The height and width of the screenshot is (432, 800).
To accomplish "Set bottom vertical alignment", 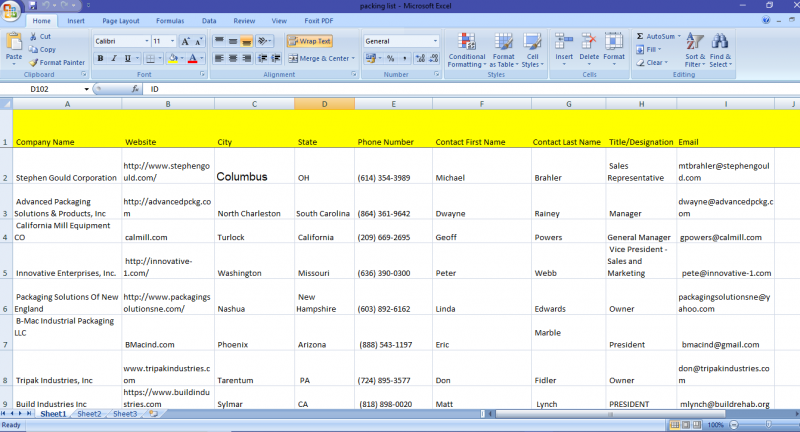I will point(246,41).
